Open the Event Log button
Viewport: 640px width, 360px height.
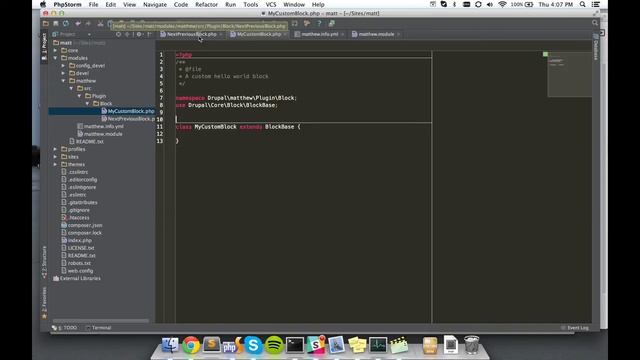[575, 328]
